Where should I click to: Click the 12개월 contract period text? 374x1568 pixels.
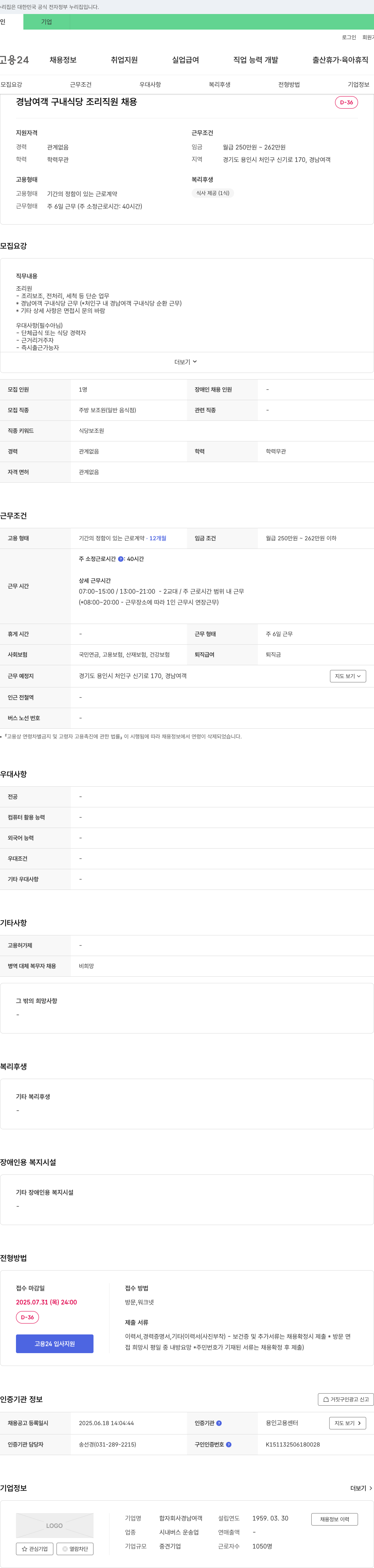[158, 538]
